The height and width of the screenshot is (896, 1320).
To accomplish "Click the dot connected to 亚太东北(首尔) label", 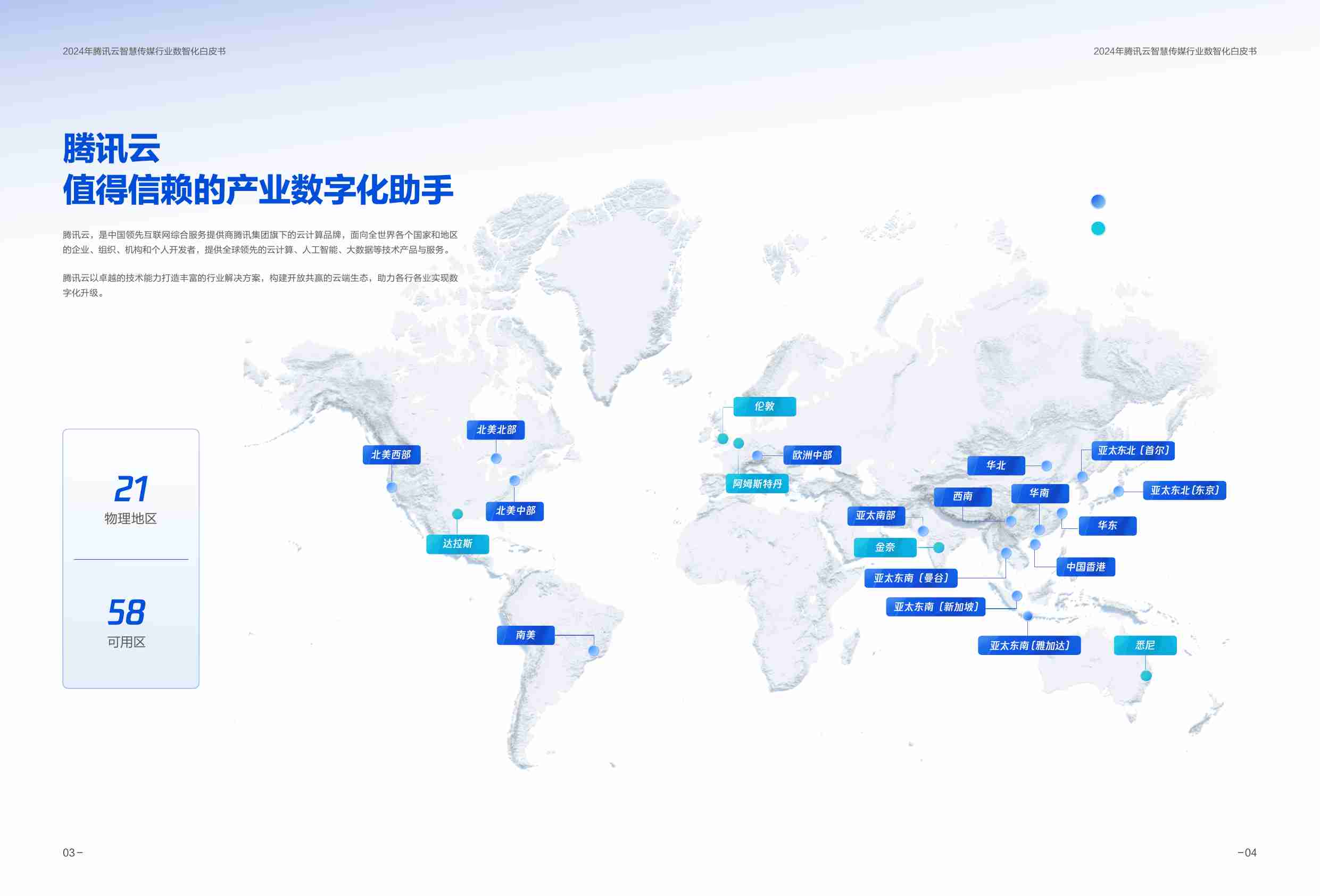I will click(x=1083, y=476).
